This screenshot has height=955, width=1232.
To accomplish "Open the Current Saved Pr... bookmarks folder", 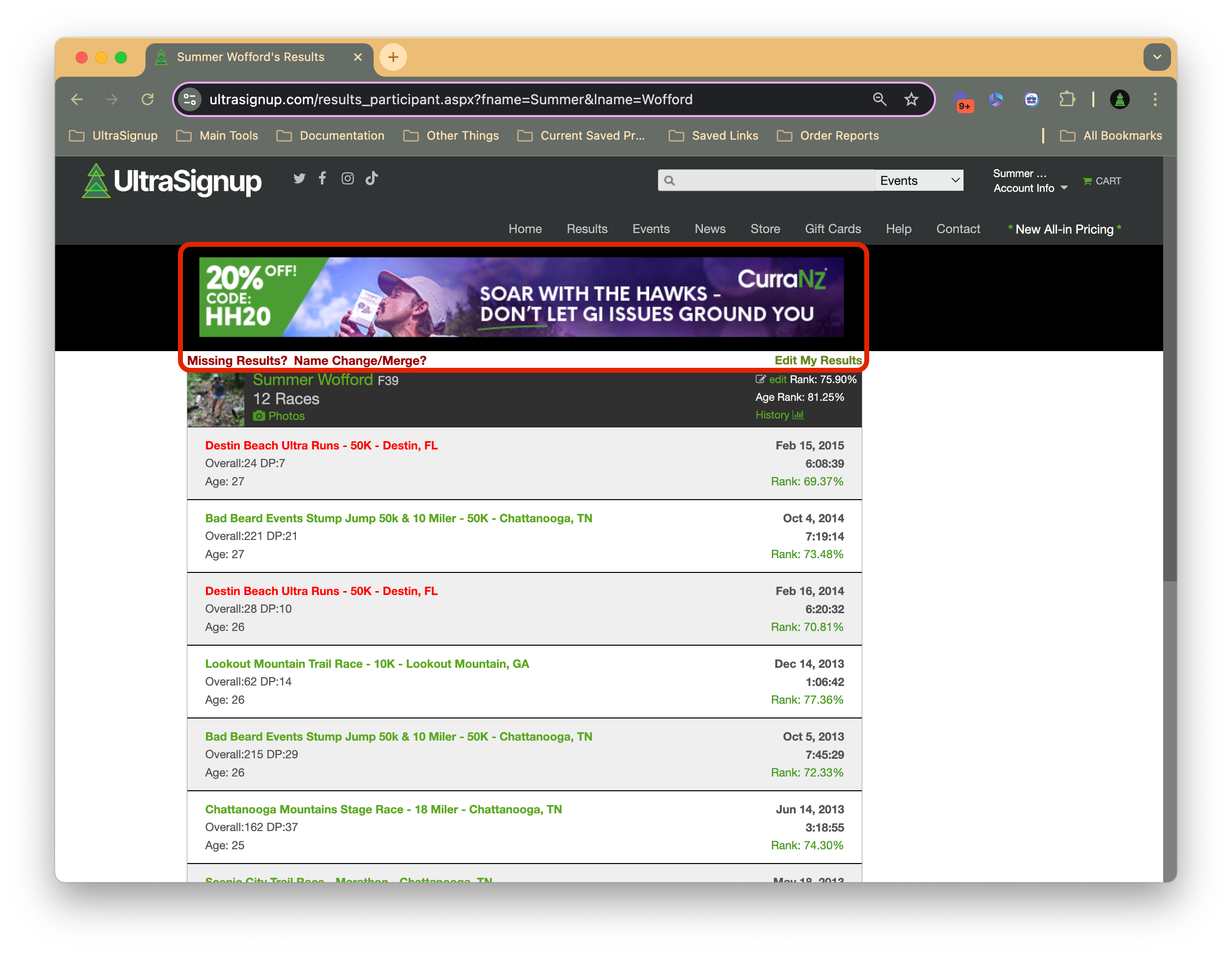I will click(x=581, y=135).
